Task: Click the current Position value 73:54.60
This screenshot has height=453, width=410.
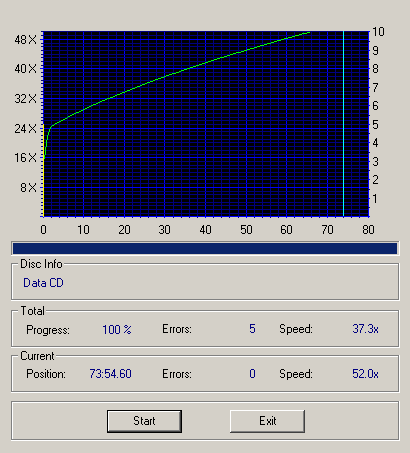Action: tap(110, 374)
